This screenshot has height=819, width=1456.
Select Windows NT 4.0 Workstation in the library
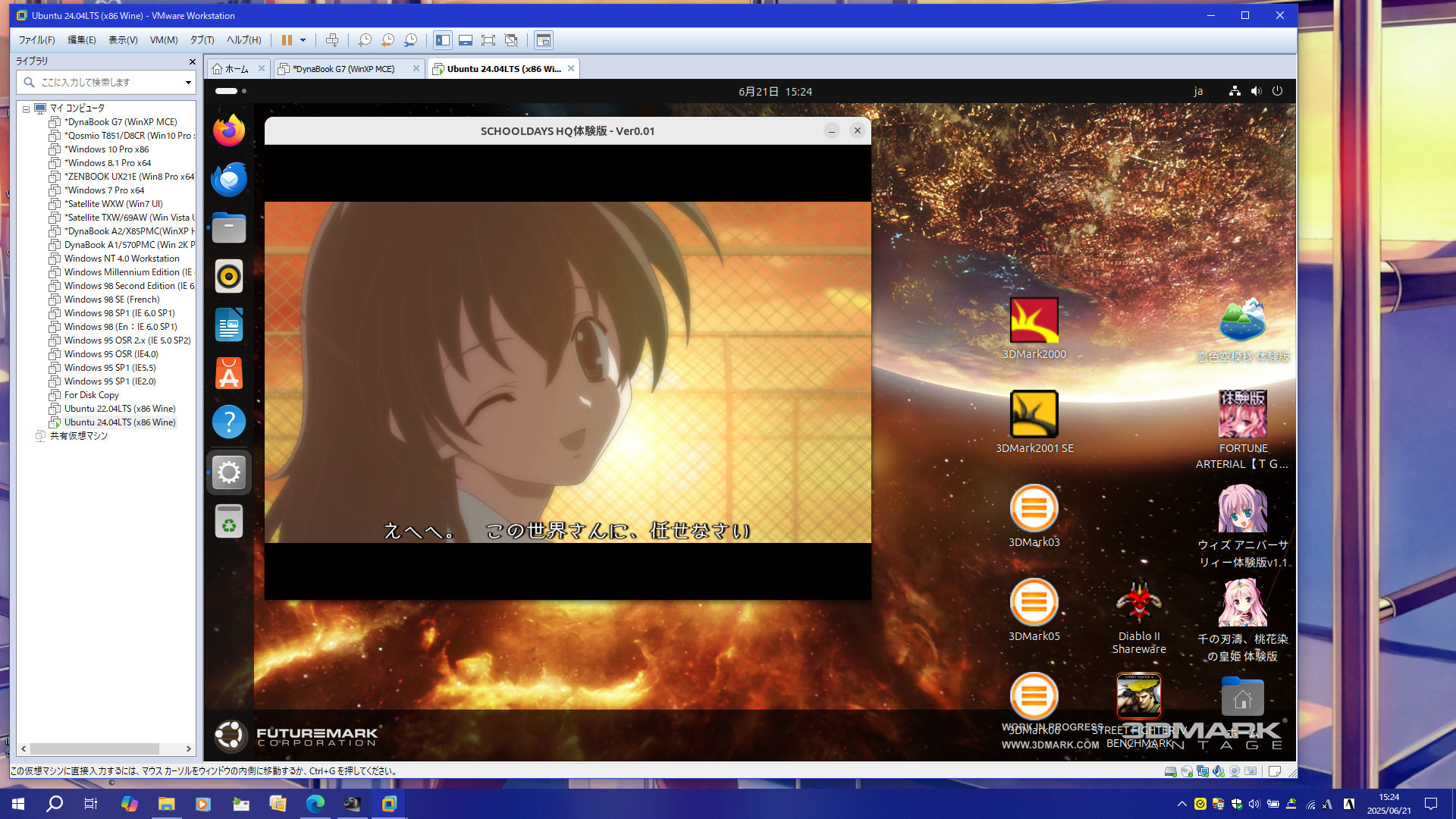click(121, 259)
